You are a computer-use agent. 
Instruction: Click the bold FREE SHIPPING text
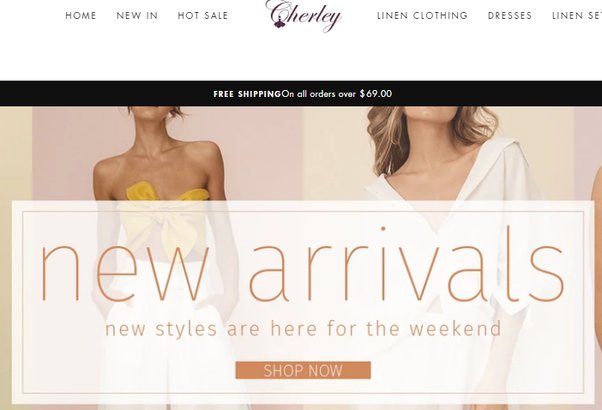pos(247,94)
